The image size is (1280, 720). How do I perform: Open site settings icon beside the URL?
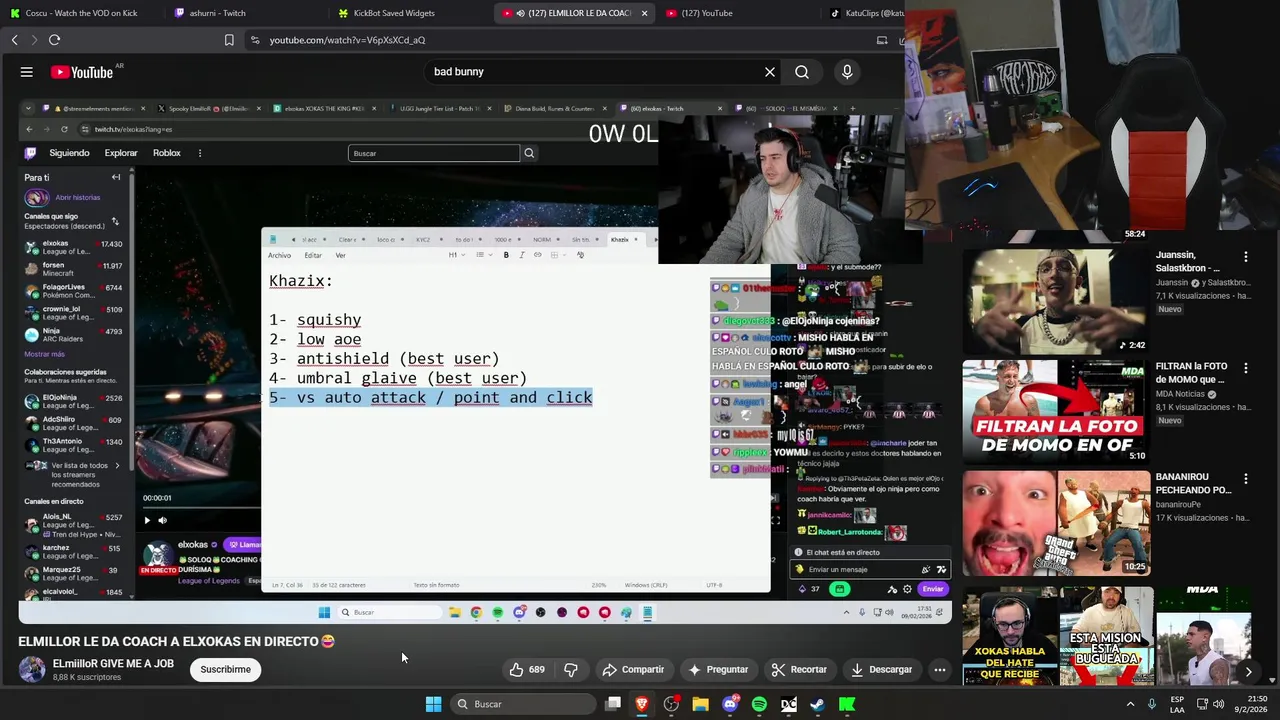(255, 40)
